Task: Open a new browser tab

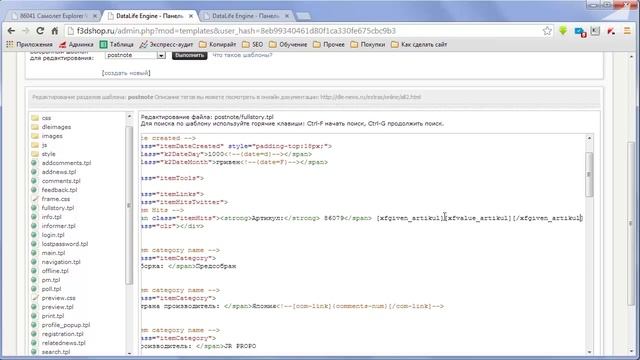Action: [x=303, y=16]
